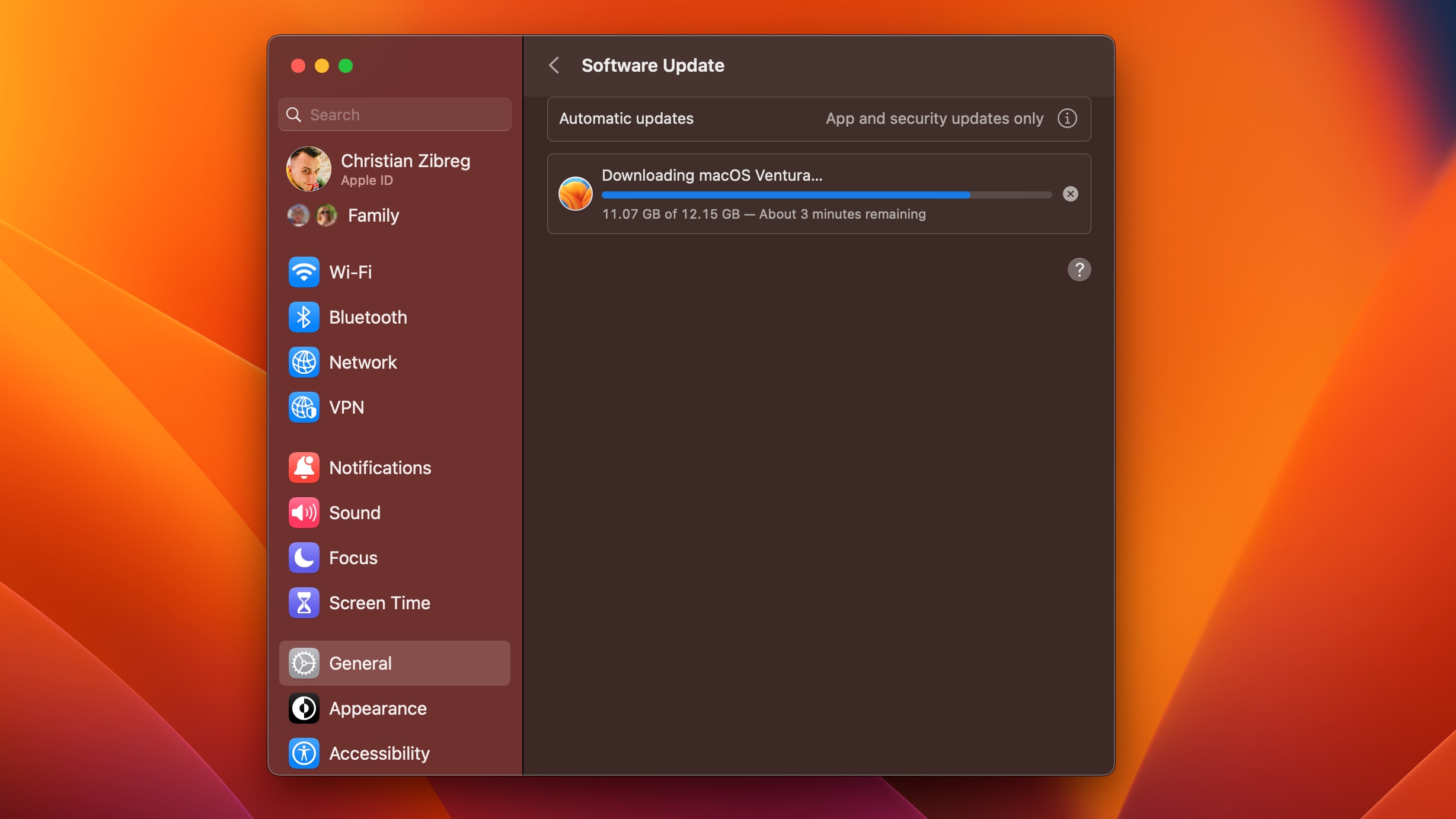This screenshot has height=819, width=1456.
Task: Click the Screen Time hourglass icon
Action: pyautogui.click(x=304, y=603)
